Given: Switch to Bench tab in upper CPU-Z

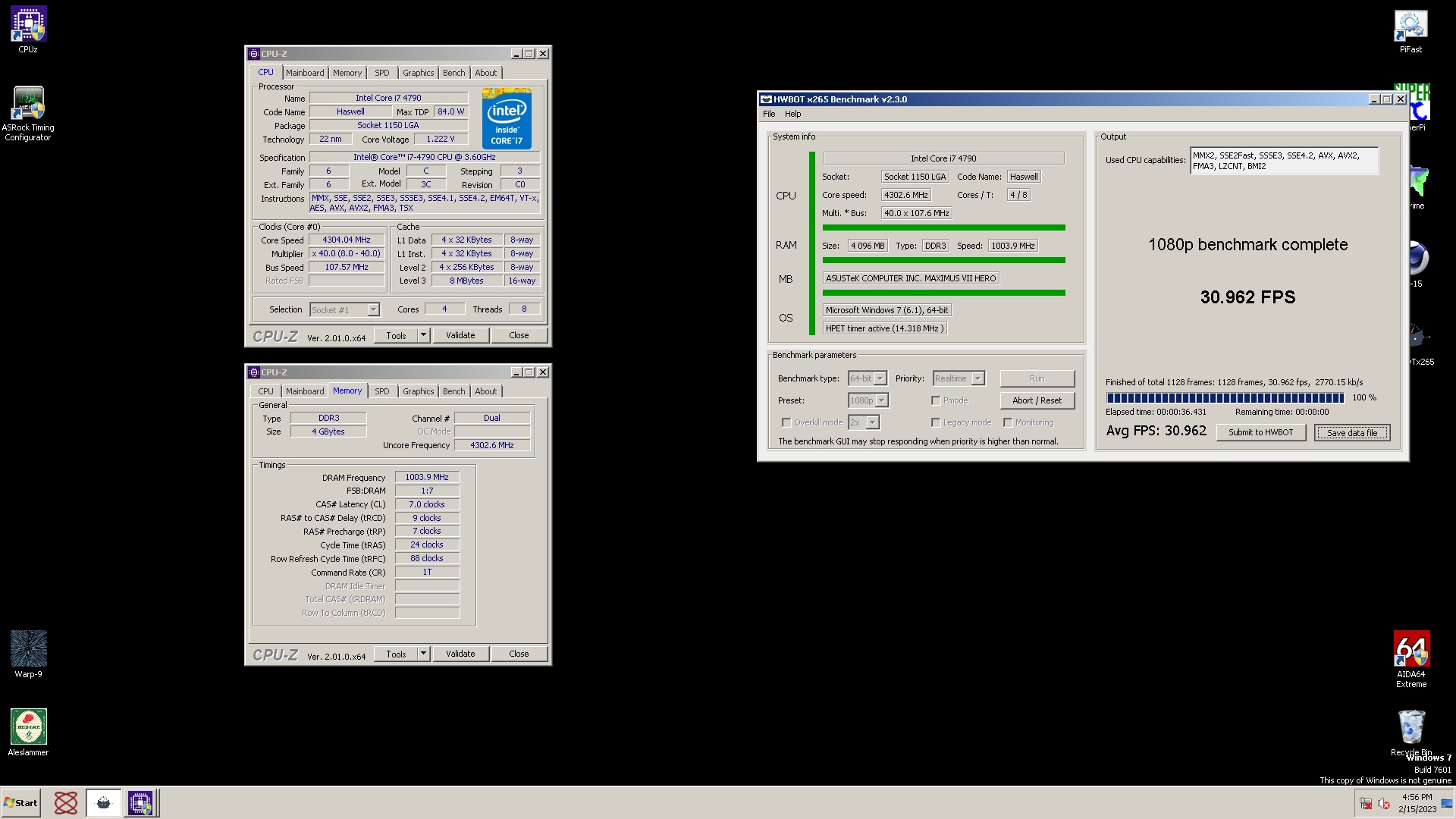Looking at the screenshot, I should click(x=454, y=73).
